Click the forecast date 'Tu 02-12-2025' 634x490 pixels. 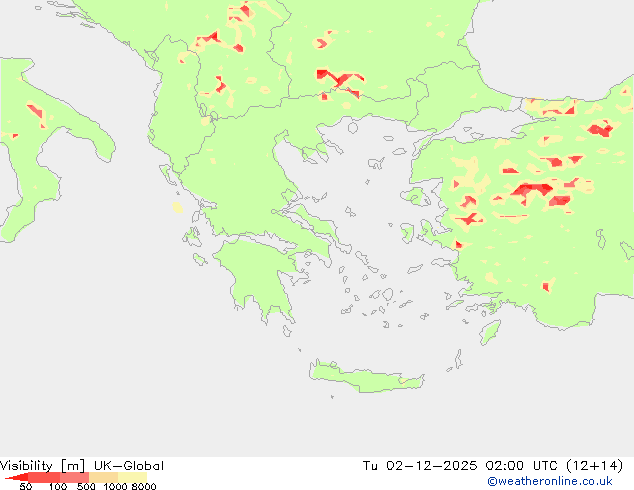click(420, 466)
